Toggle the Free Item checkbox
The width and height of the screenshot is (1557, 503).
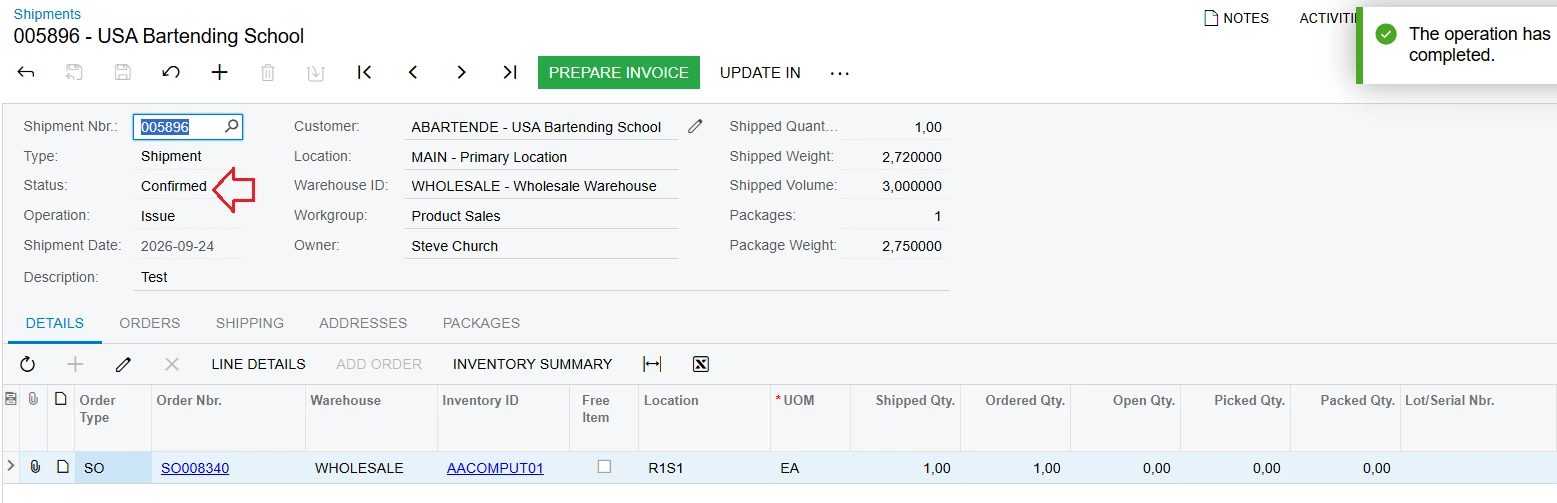pyautogui.click(x=604, y=466)
